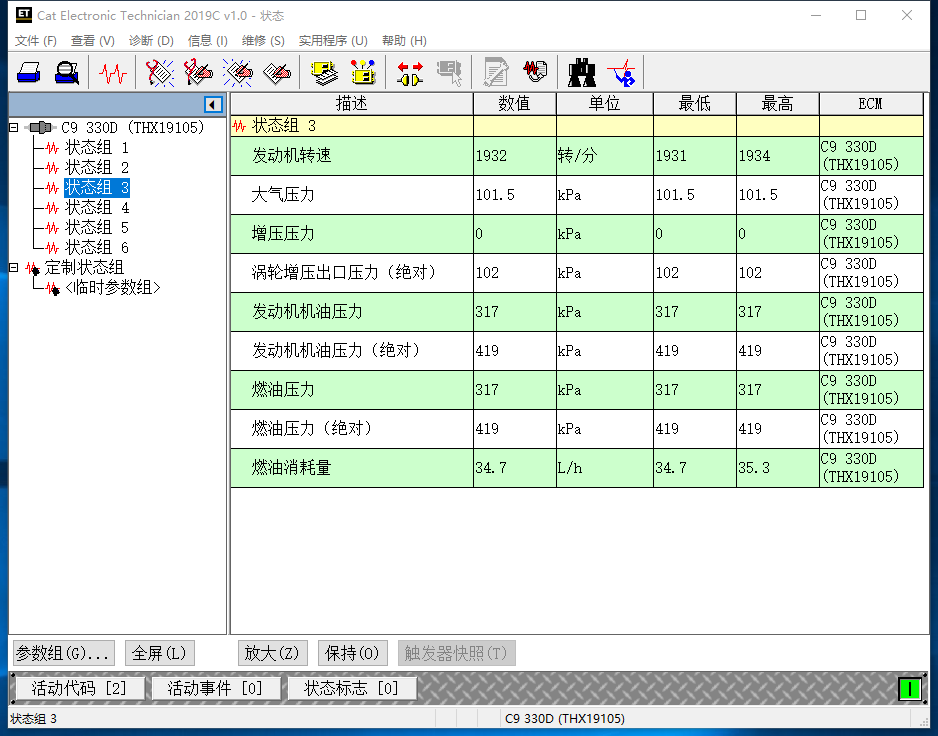Viewport: 938px width, 736px height.
Task: Open the 信息 (I) menu
Action: click(207, 41)
